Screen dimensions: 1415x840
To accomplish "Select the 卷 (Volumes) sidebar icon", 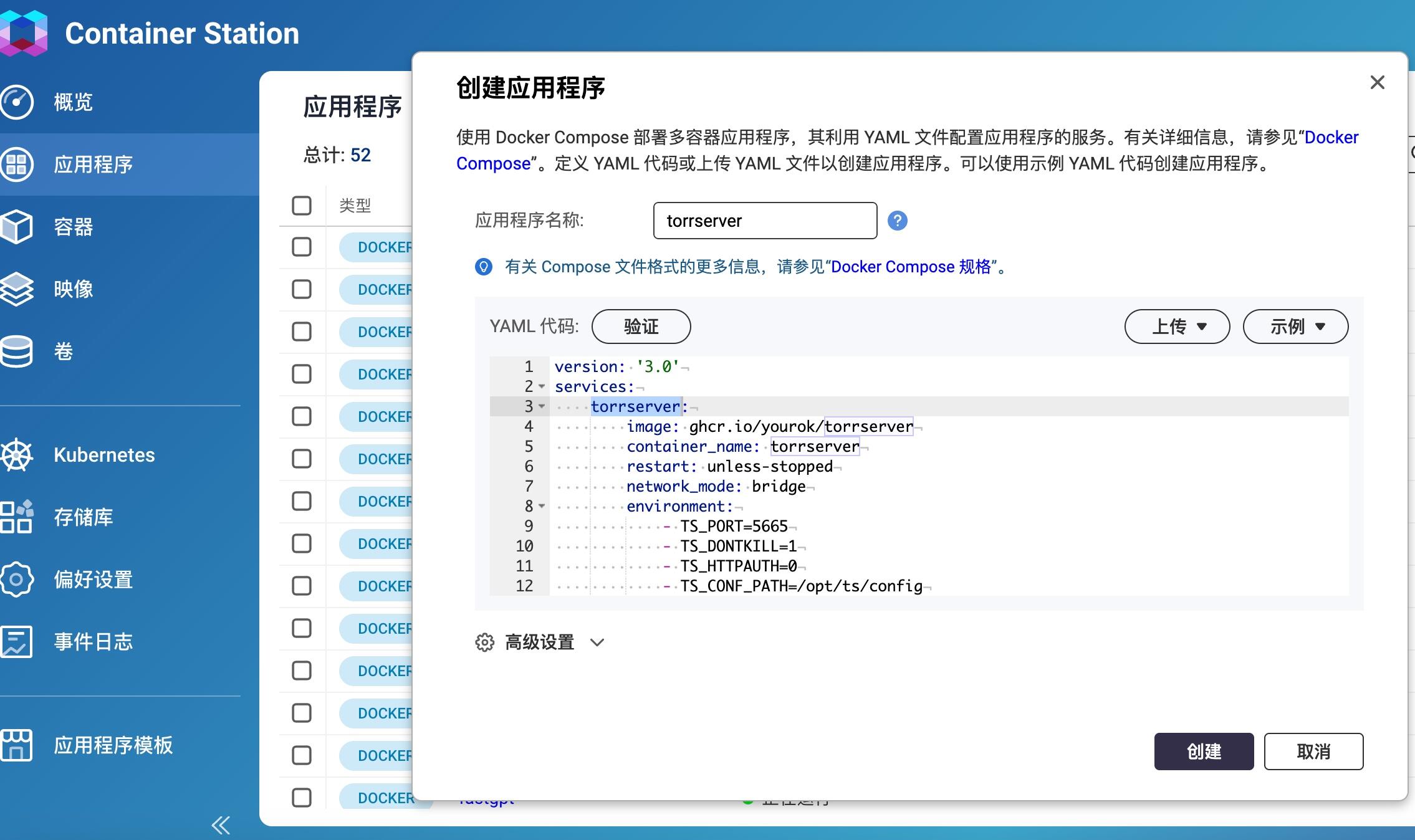I will coord(64,351).
